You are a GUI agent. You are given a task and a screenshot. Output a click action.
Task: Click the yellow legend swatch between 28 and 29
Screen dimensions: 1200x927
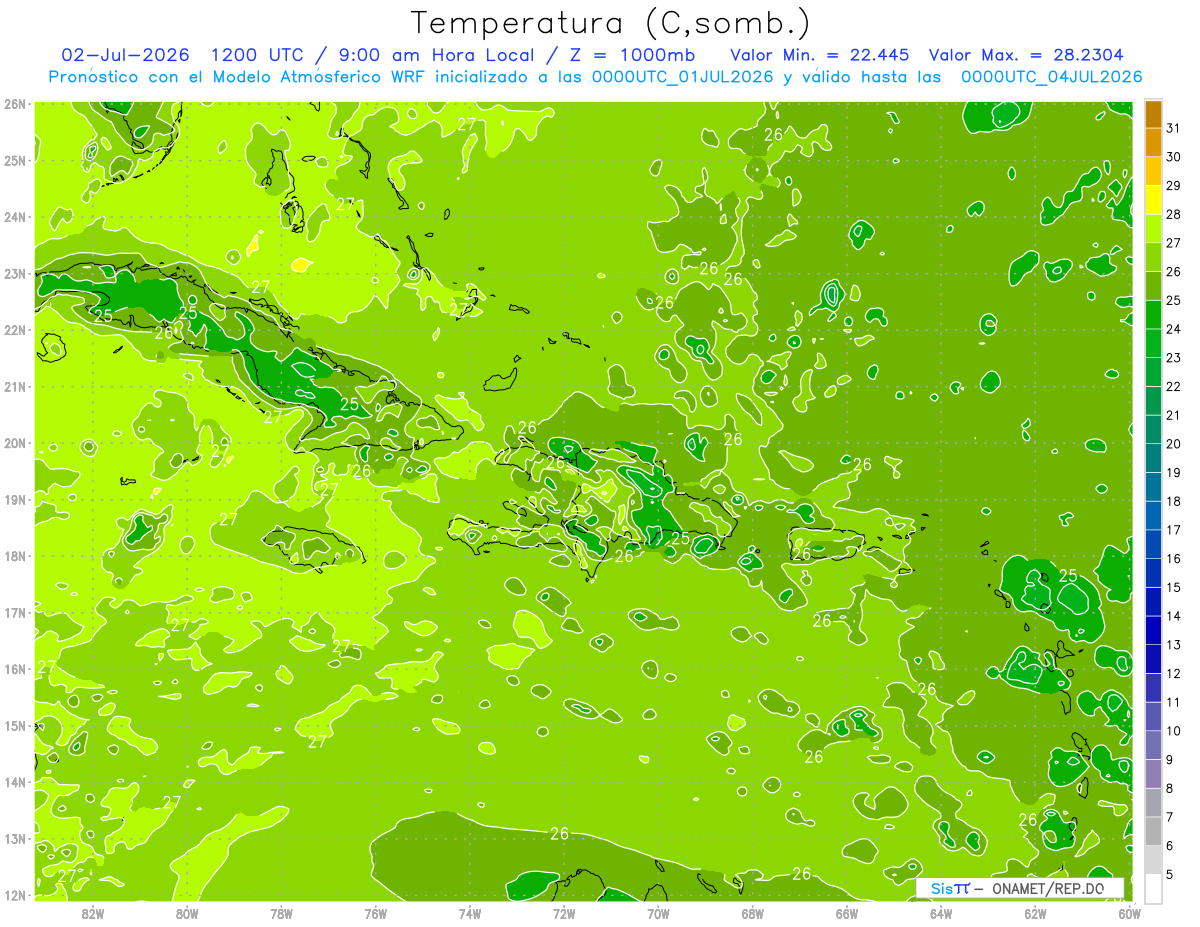pyautogui.click(x=1153, y=201)
